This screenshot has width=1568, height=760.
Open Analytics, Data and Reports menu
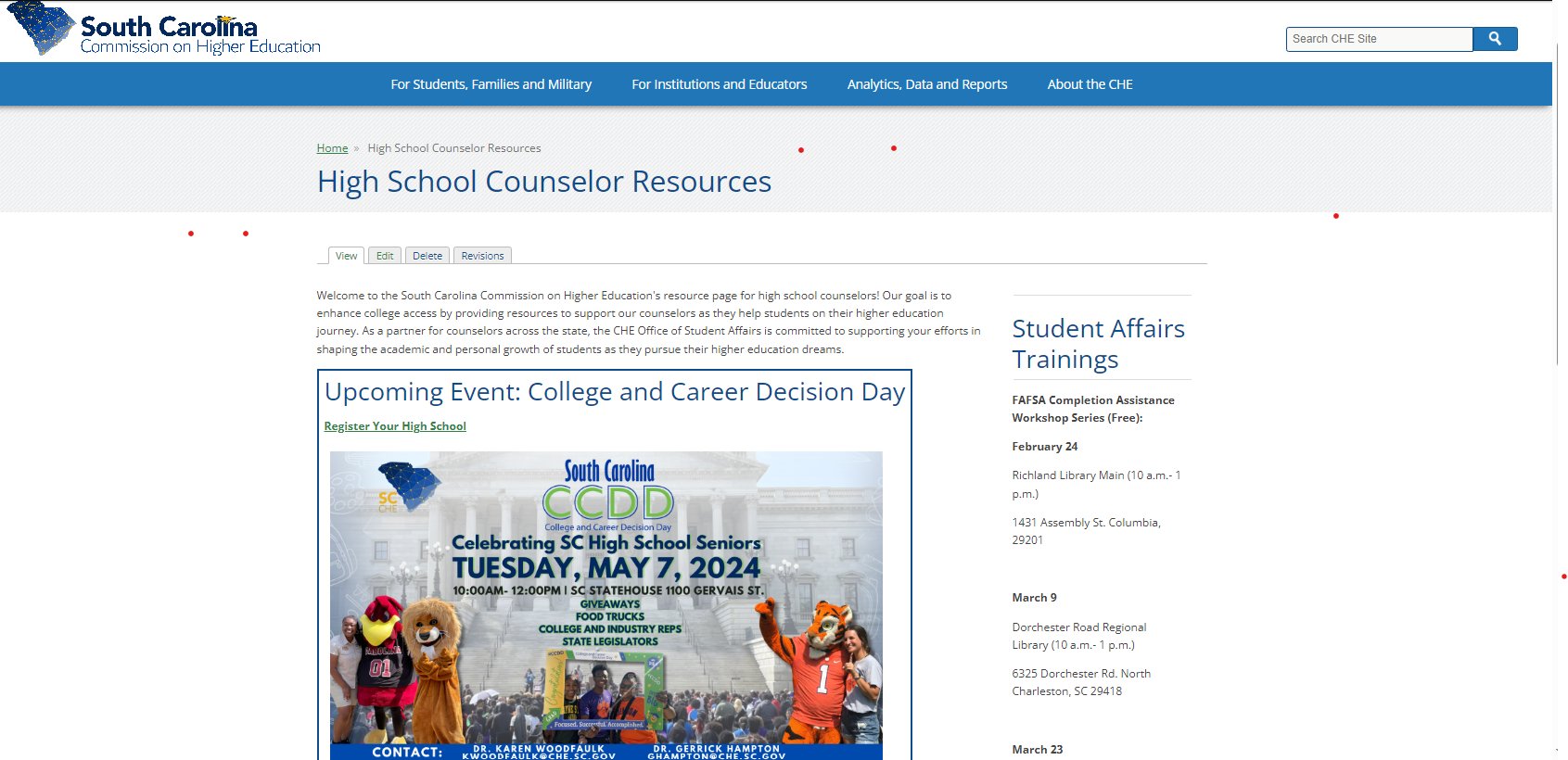point(927,84)
